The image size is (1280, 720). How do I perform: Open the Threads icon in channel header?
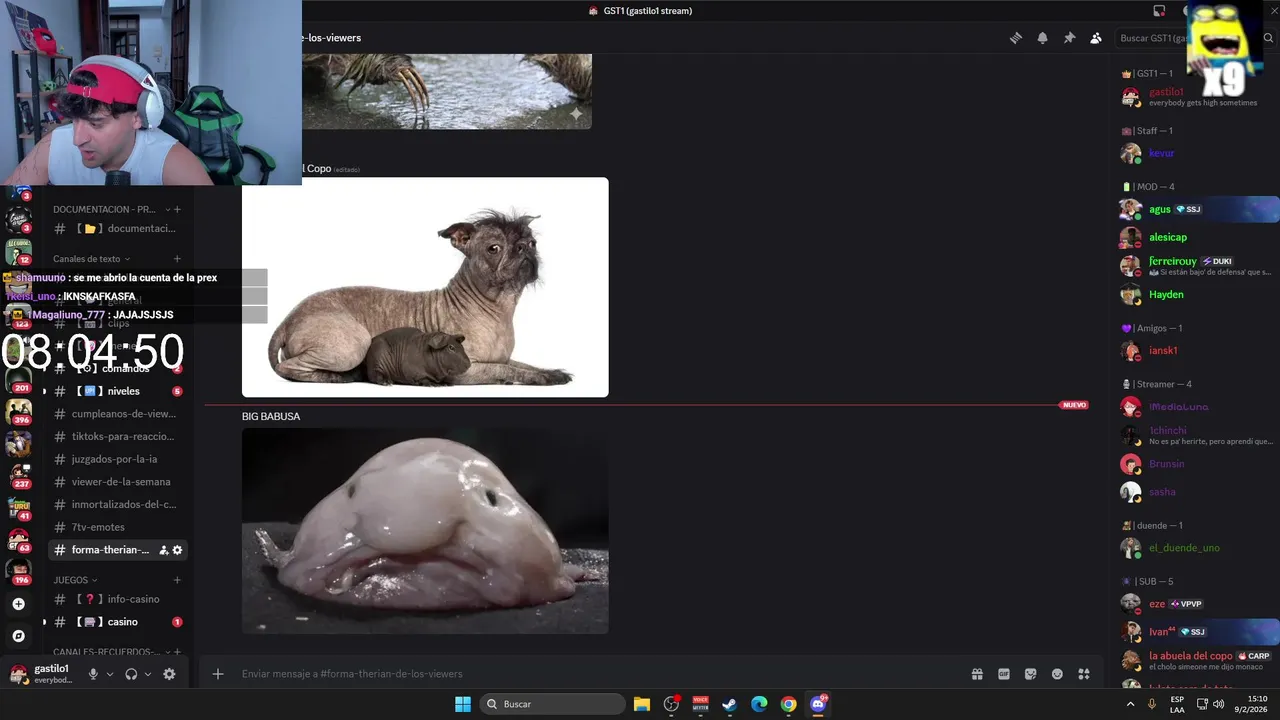coord(1016,38)
